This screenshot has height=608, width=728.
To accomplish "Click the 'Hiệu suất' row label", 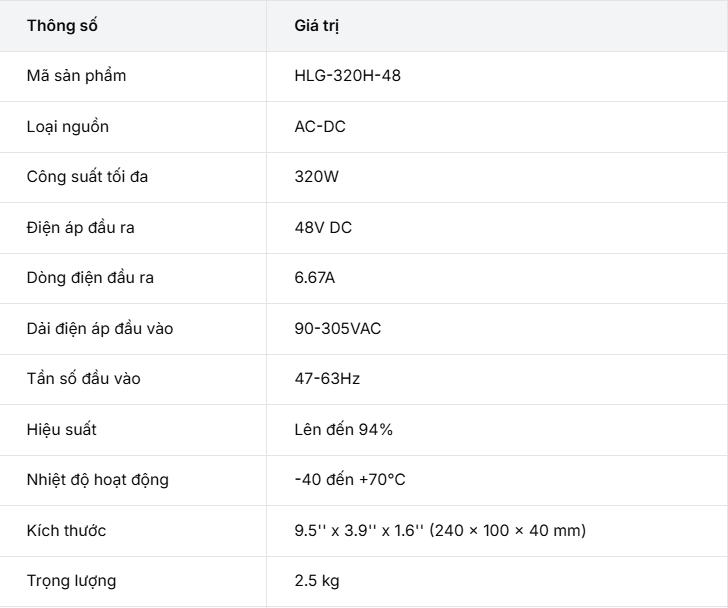I will point(61,430).
